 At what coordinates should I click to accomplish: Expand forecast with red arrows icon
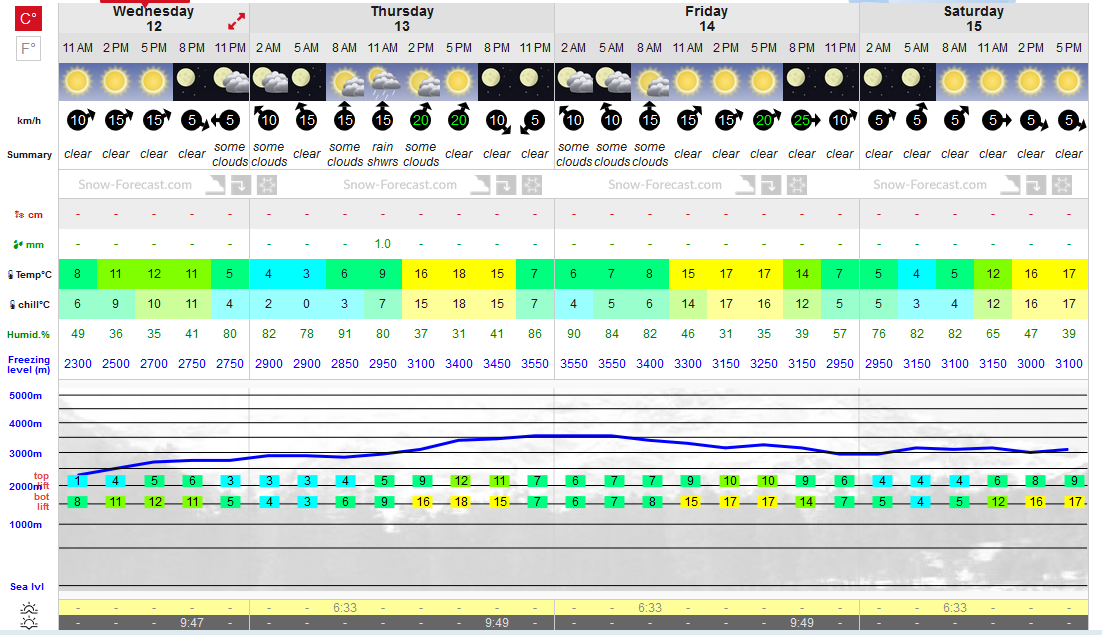[x=236, y=22]
